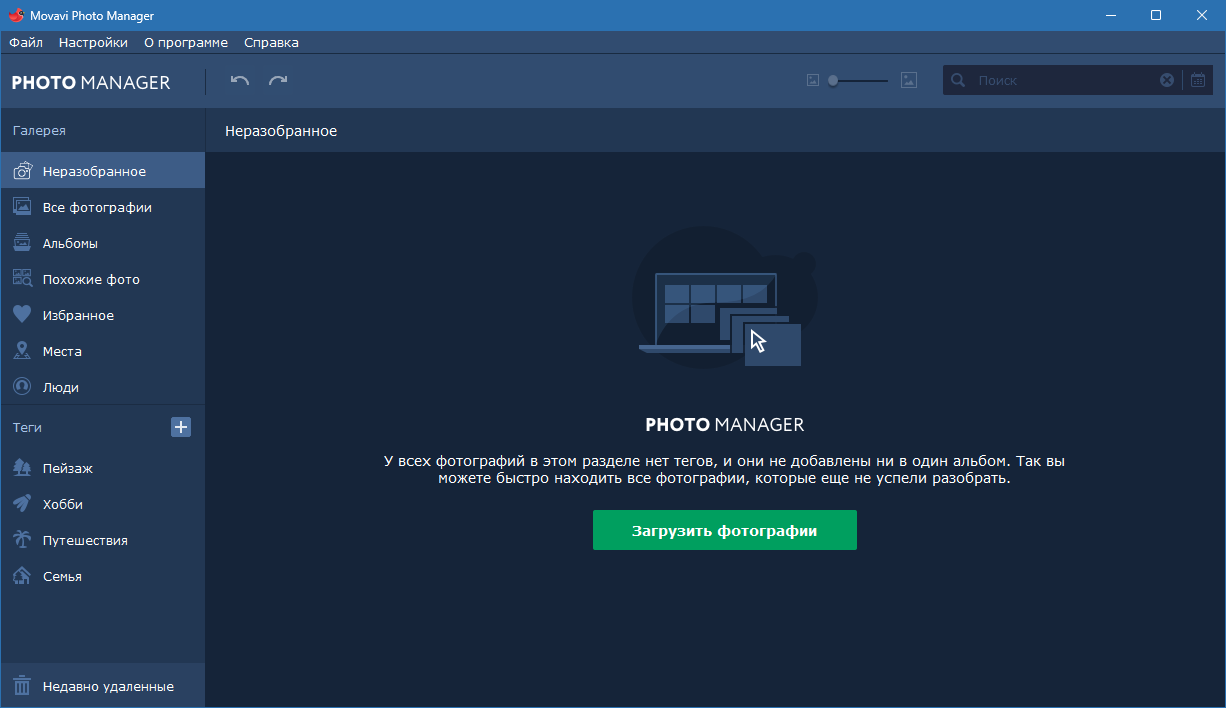Click the Места map pin icon
Viewport: 1226px width, 708px height.
coord(22,351)
